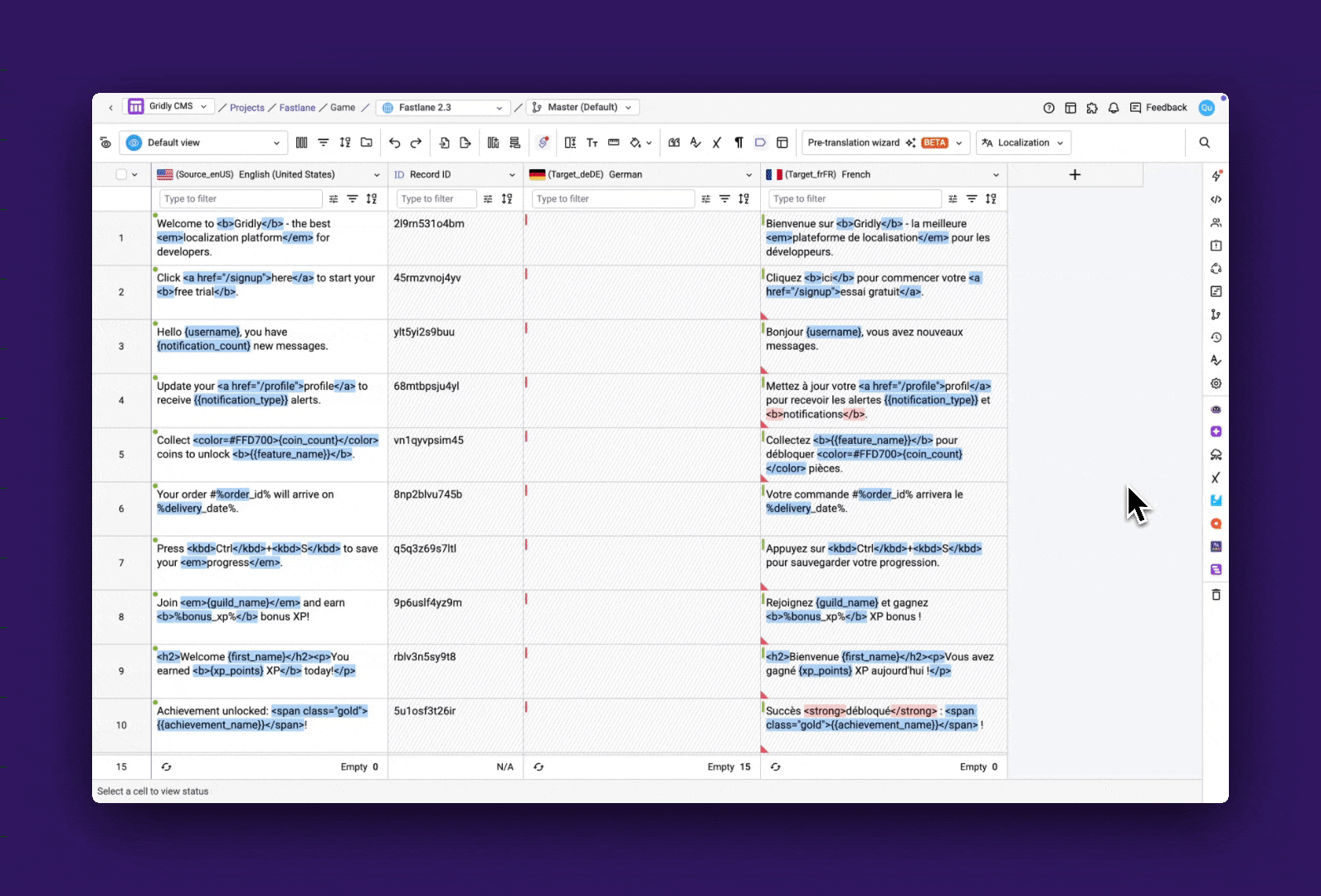Click the import file icon

pyautogui.click(x=444, y=143)
